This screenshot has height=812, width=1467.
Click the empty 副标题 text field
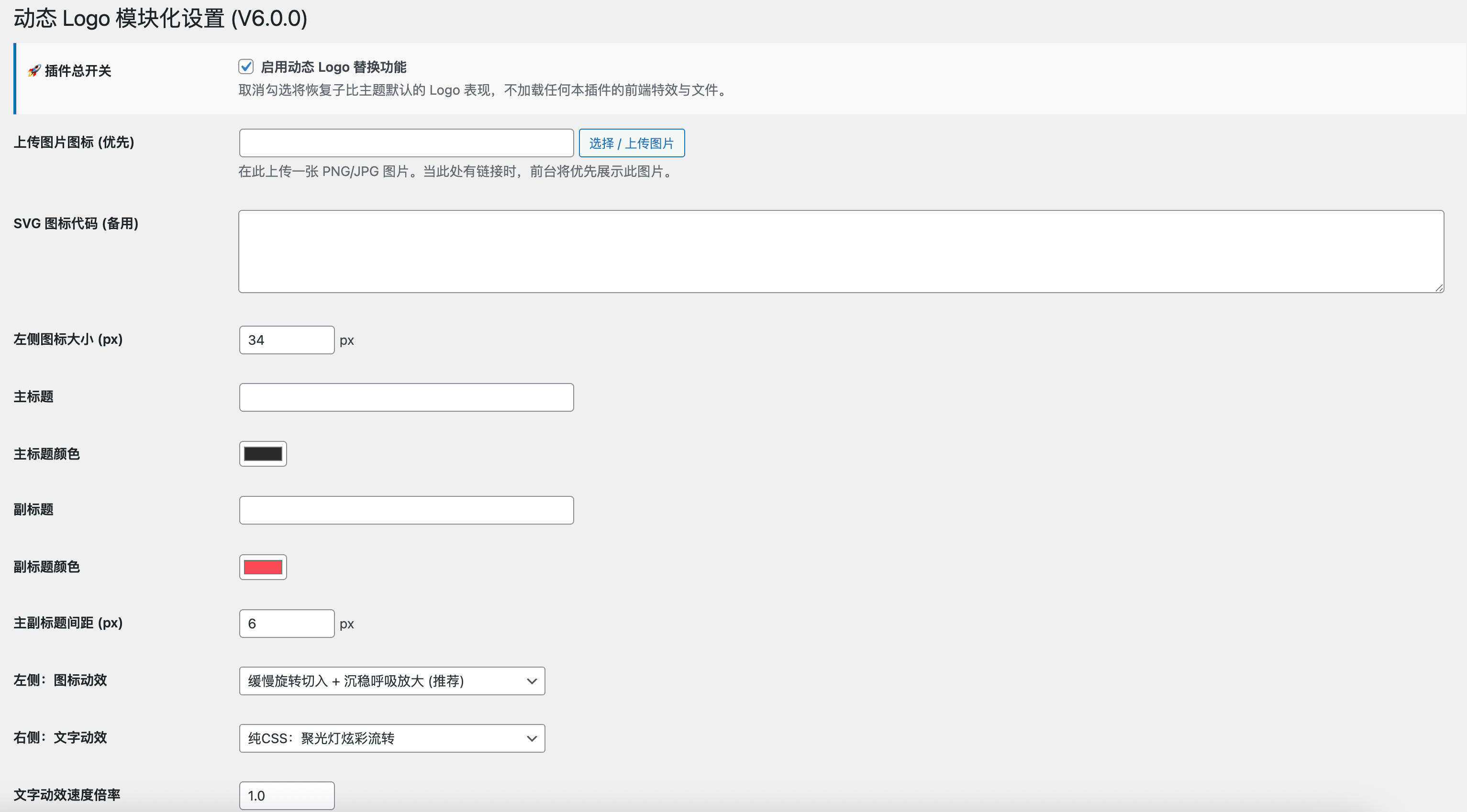click(406, 510)
